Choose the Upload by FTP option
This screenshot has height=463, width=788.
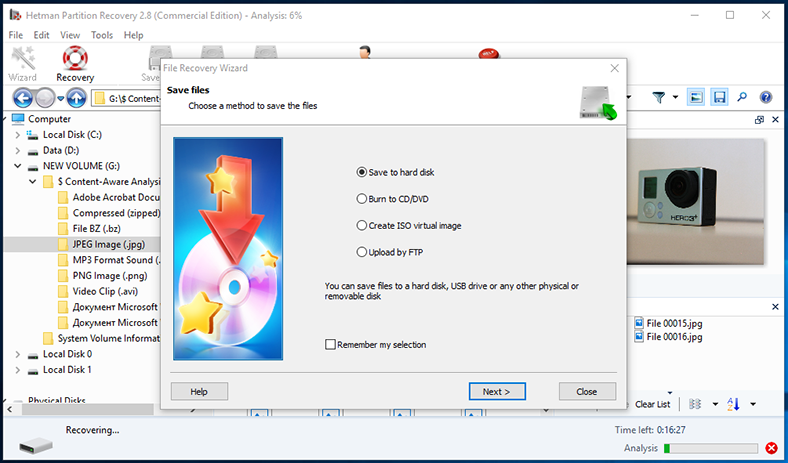(x=389, y=252)
